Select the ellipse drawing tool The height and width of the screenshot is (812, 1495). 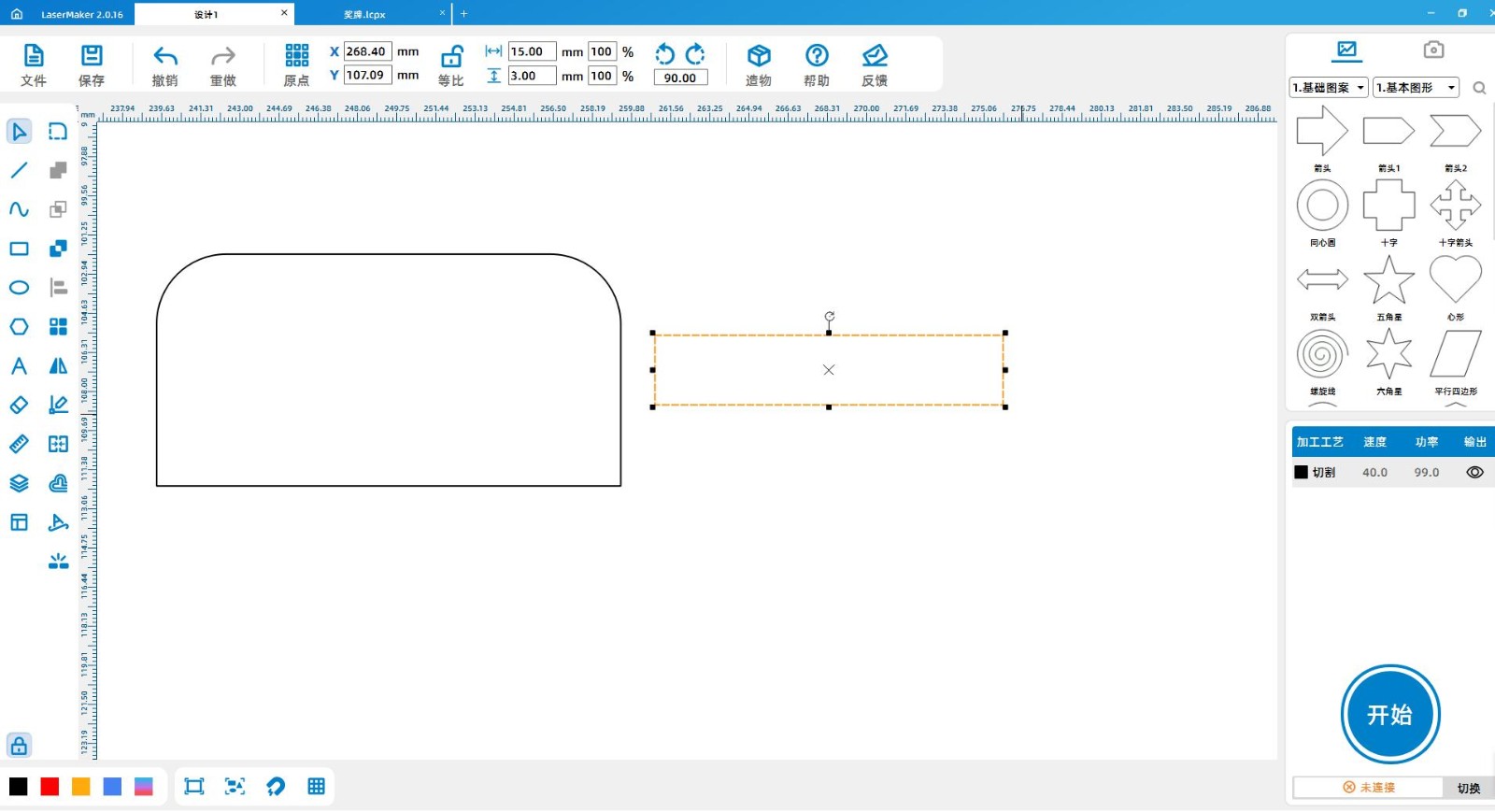(x=19, y=288)
